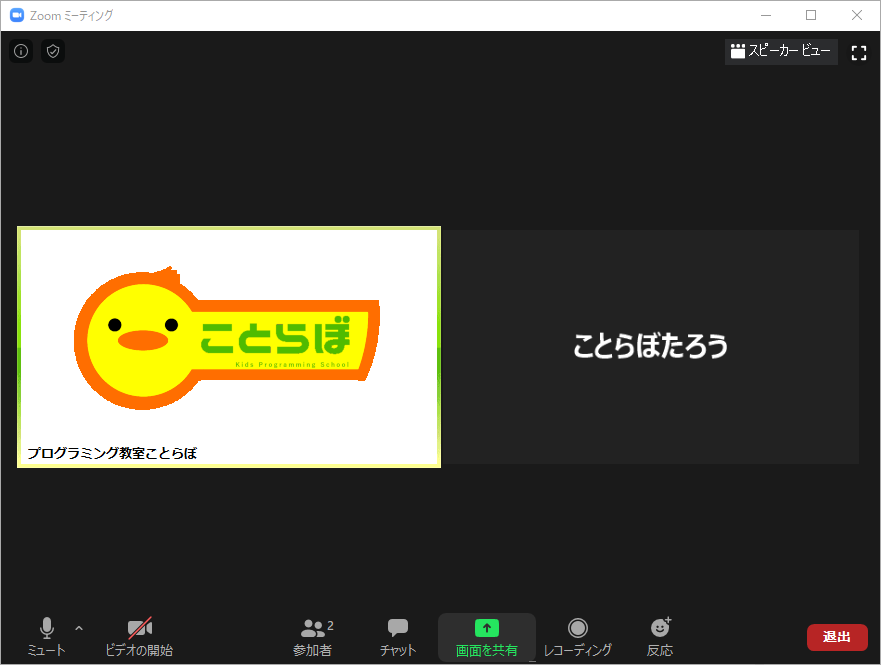Mute the microphone with ミュート

click(46, 637)
